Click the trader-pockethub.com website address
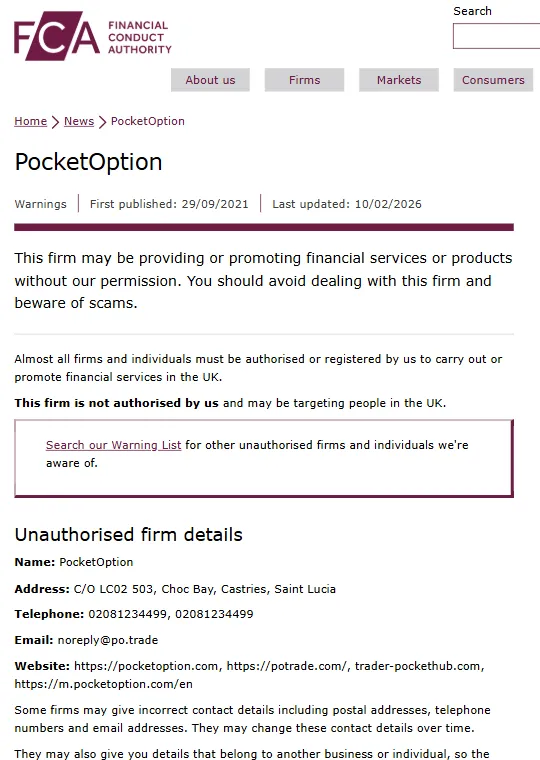Screen dimensions: 540x760 pyautogui.click(x=417, y=666)
